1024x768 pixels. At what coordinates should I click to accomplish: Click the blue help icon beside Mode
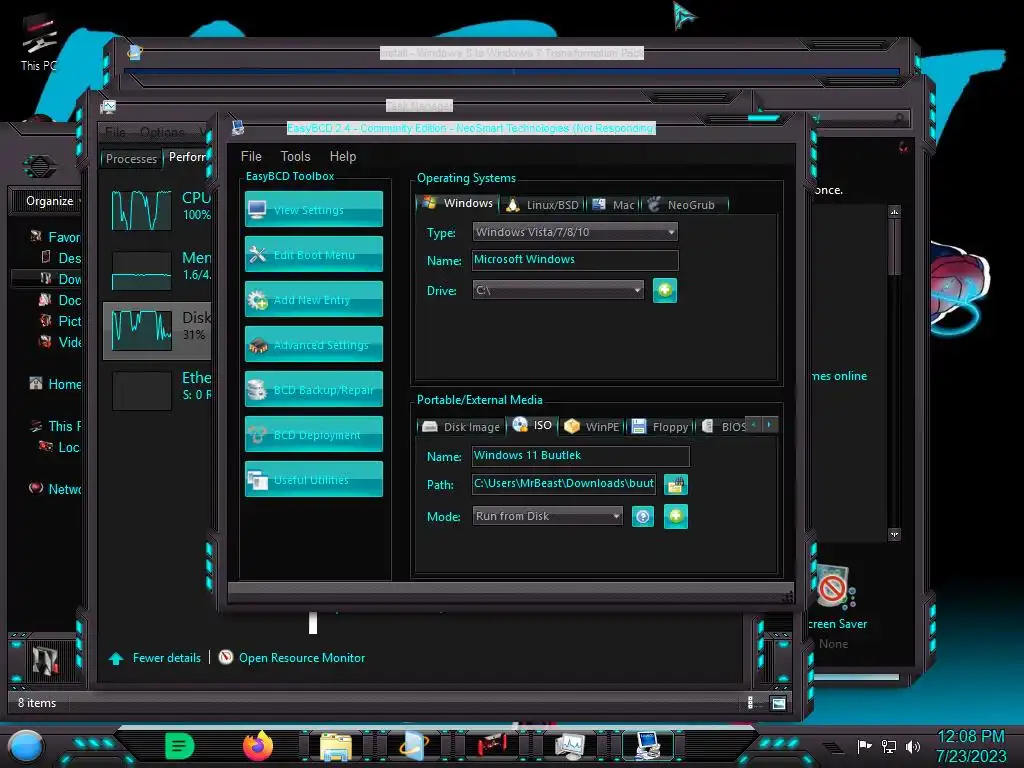[643, 517]
